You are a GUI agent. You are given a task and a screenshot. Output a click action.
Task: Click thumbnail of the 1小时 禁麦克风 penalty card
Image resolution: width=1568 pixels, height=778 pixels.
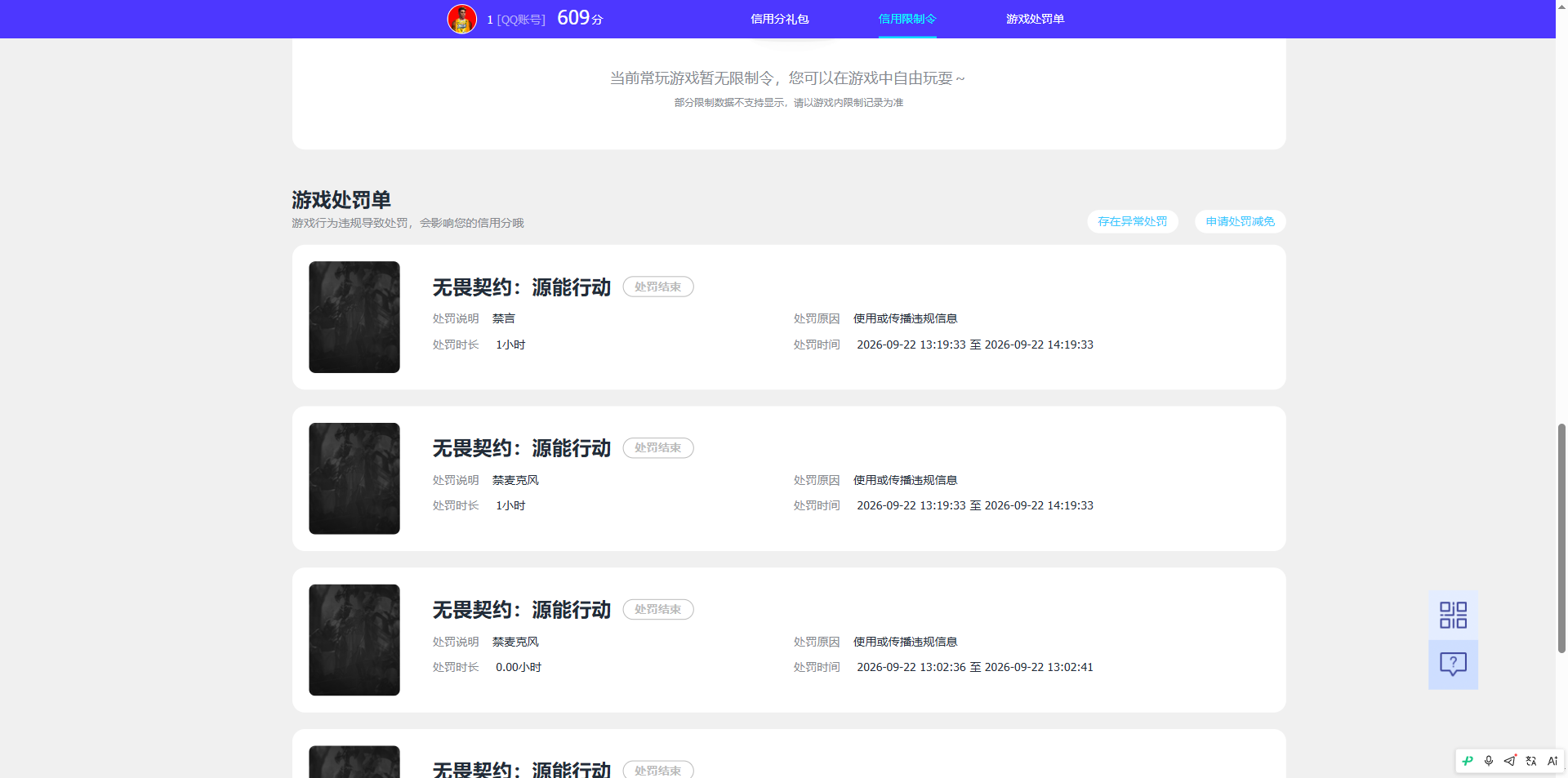[x=354, y=478]
